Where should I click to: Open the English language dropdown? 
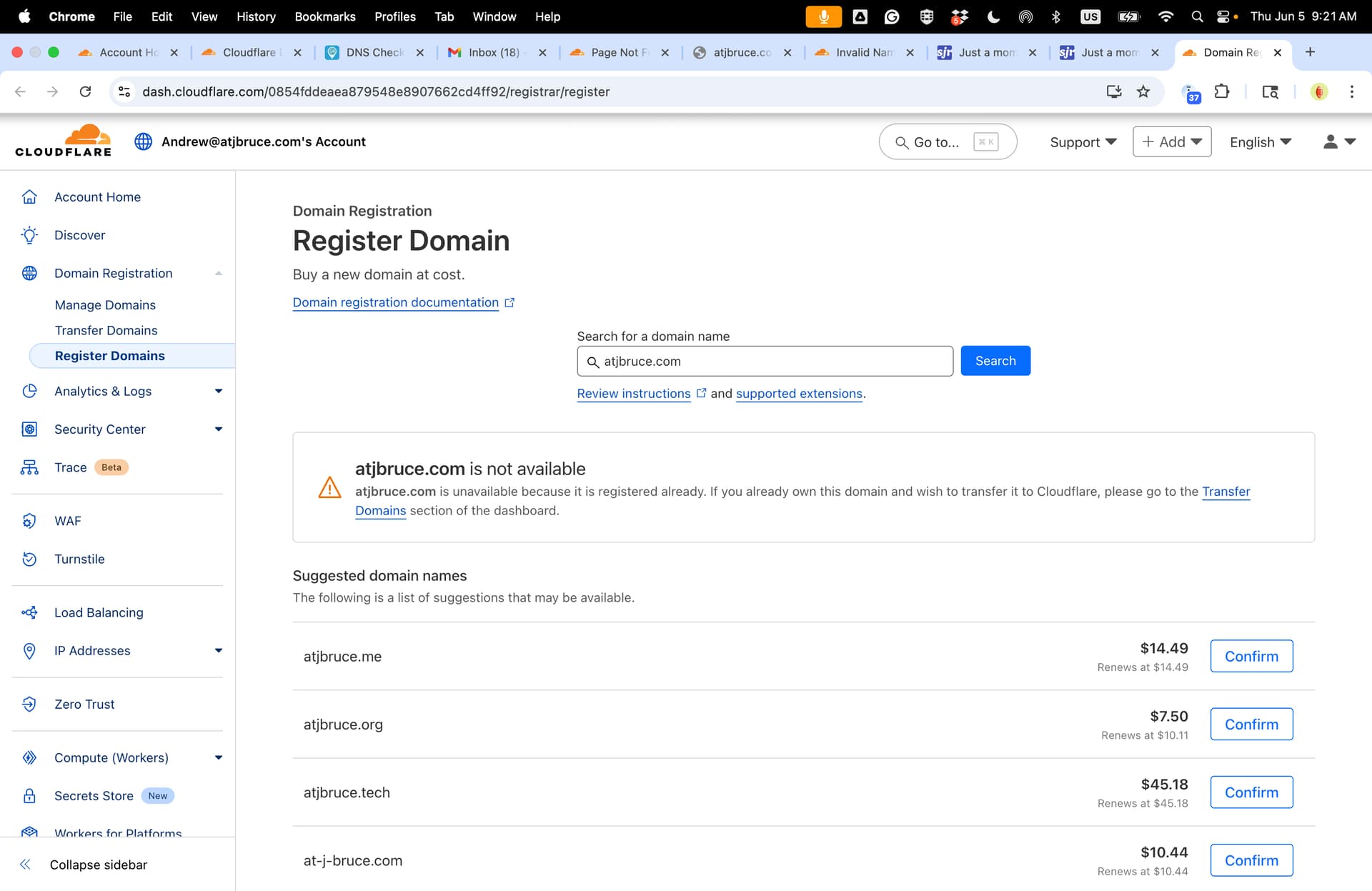pyautogui.click(x=1261, y=142)
